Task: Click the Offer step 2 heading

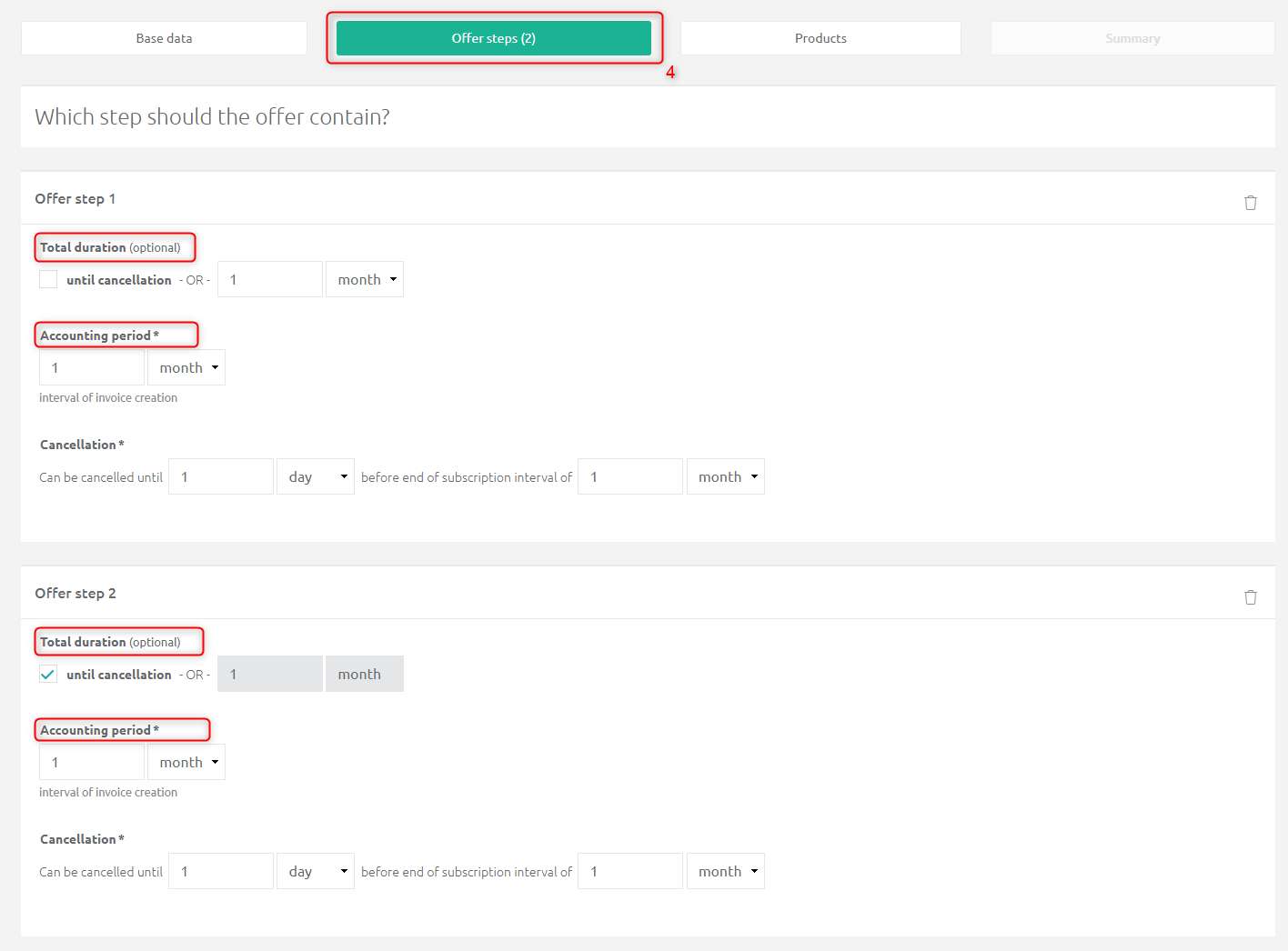Action: pos(75,593)
